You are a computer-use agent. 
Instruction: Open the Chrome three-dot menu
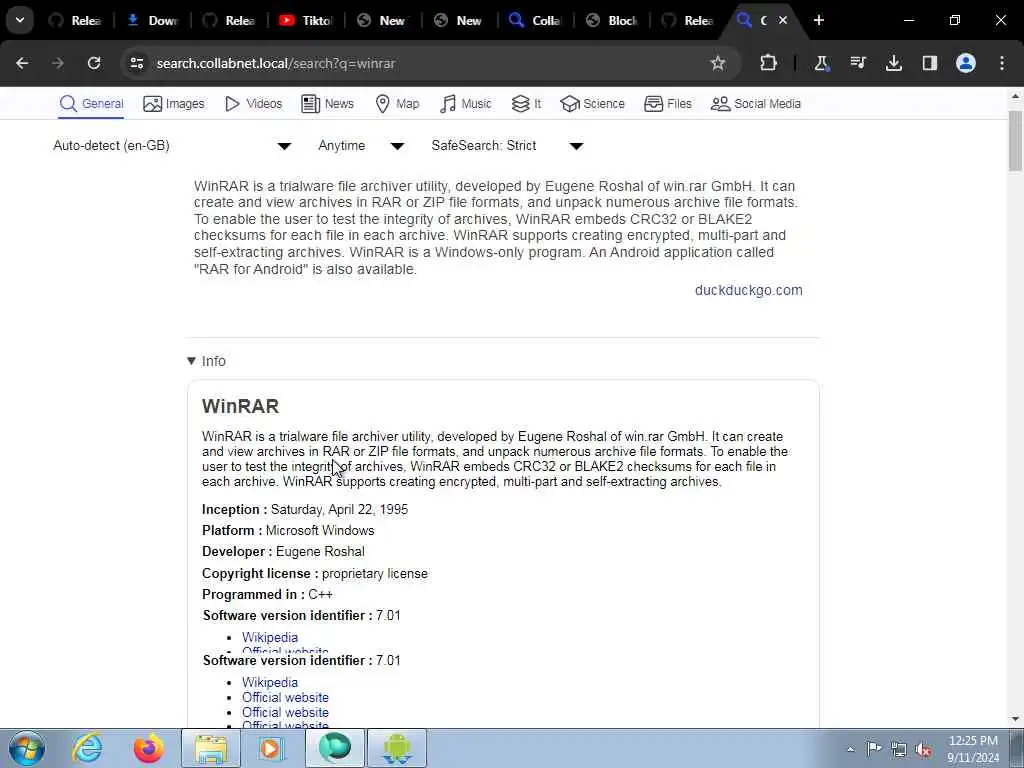click(1002, 63)
